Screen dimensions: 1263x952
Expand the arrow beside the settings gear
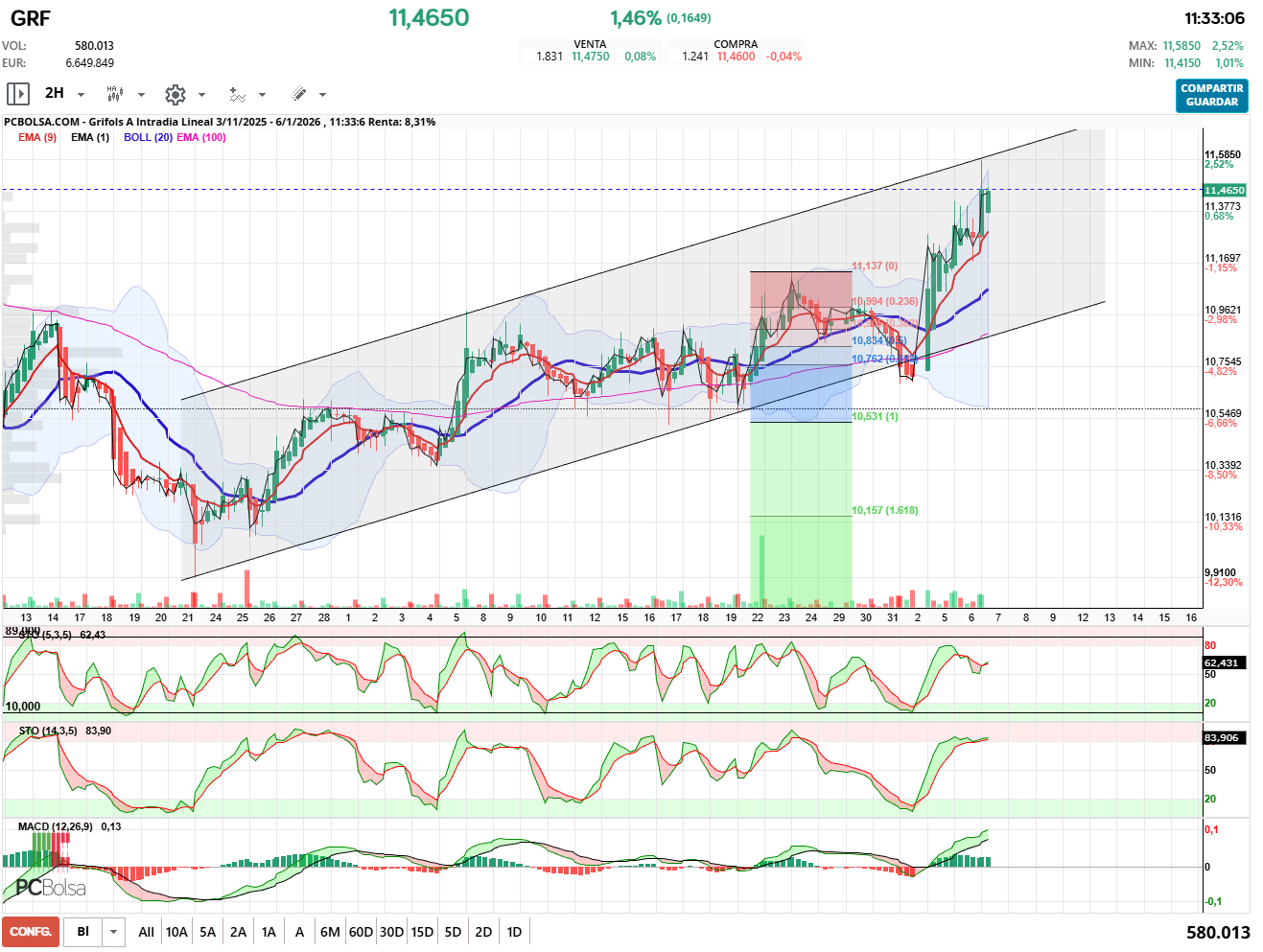point(201,94)
